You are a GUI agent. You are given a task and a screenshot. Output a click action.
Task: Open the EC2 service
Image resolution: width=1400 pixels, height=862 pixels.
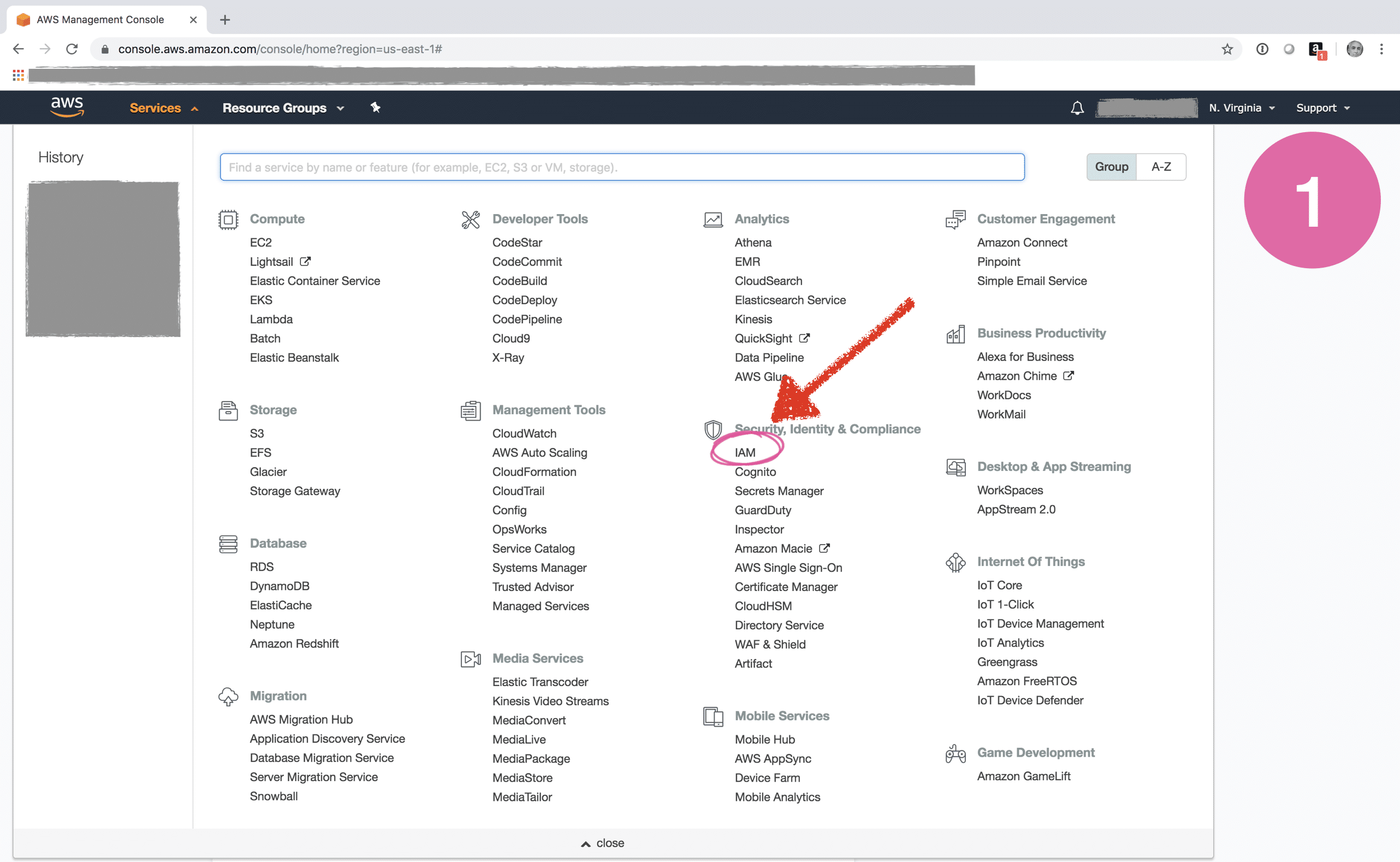click(x=260, y=243)
